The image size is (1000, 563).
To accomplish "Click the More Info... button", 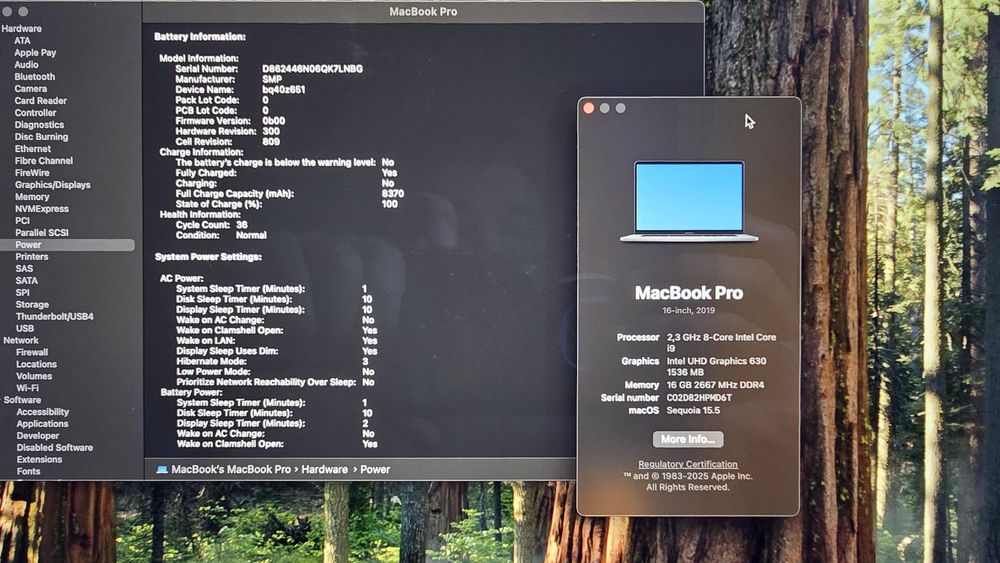I will coord(688,439).
